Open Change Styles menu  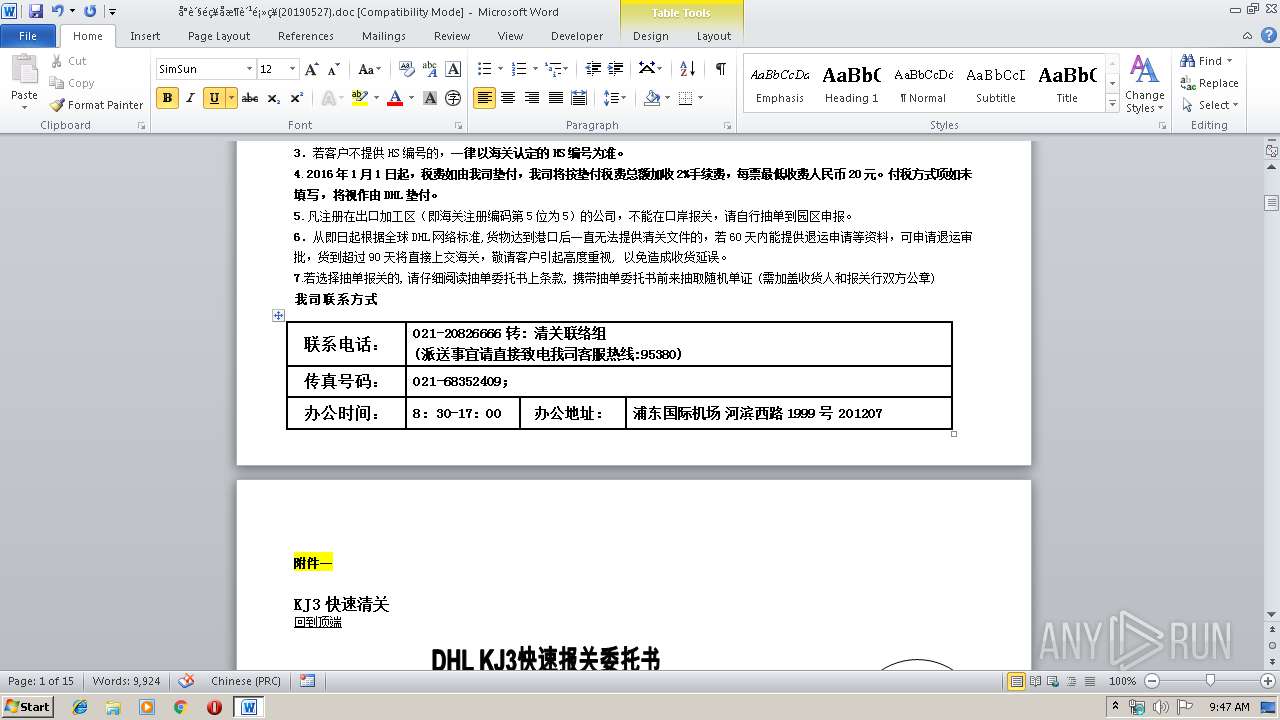coord(1144,85)
